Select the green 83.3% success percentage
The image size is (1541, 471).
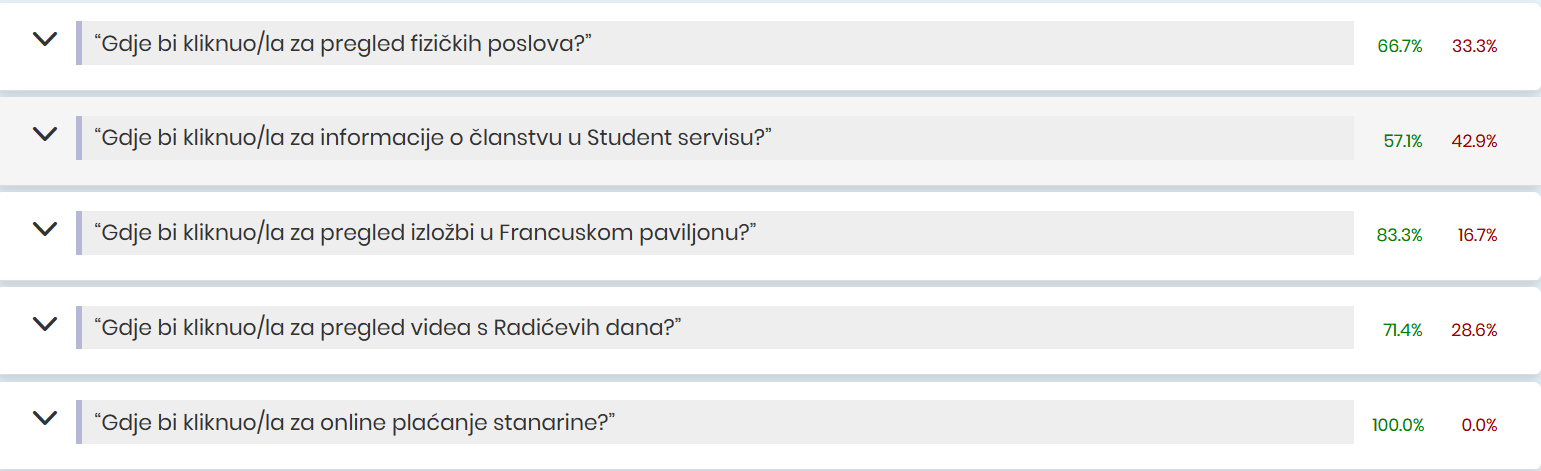1399,235
